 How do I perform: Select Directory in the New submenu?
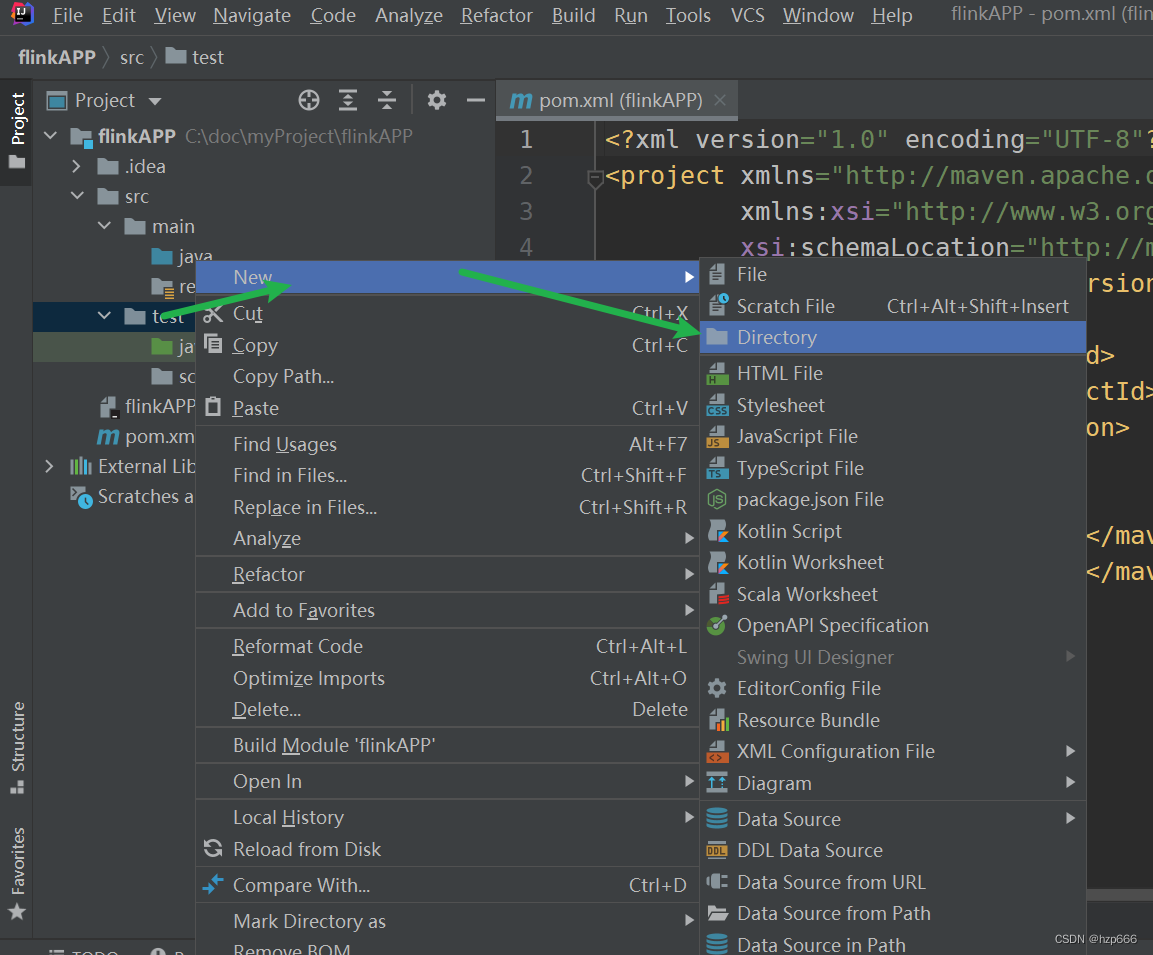click(x=776, y=337)
